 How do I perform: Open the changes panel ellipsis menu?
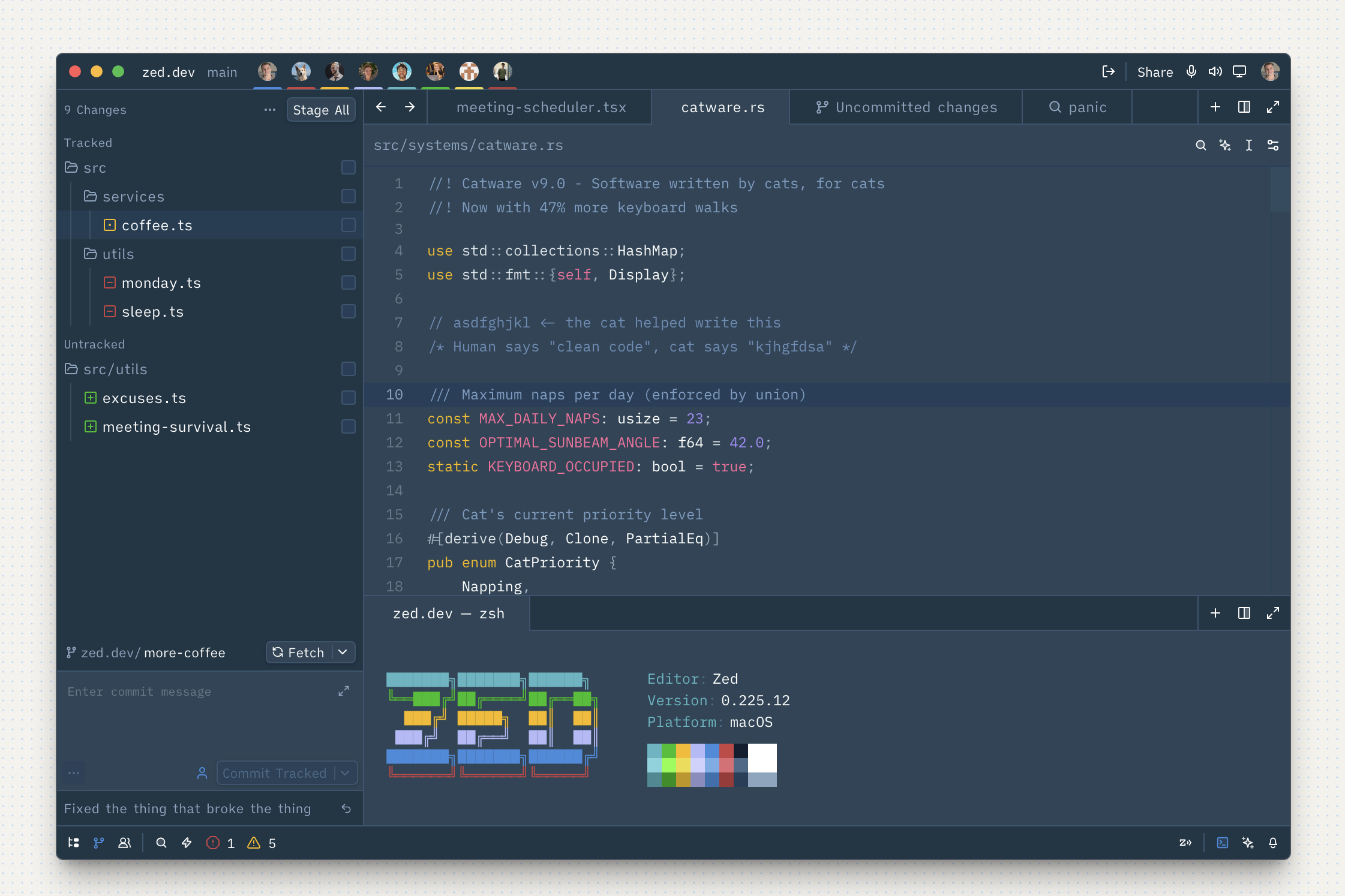click(270, 110)
